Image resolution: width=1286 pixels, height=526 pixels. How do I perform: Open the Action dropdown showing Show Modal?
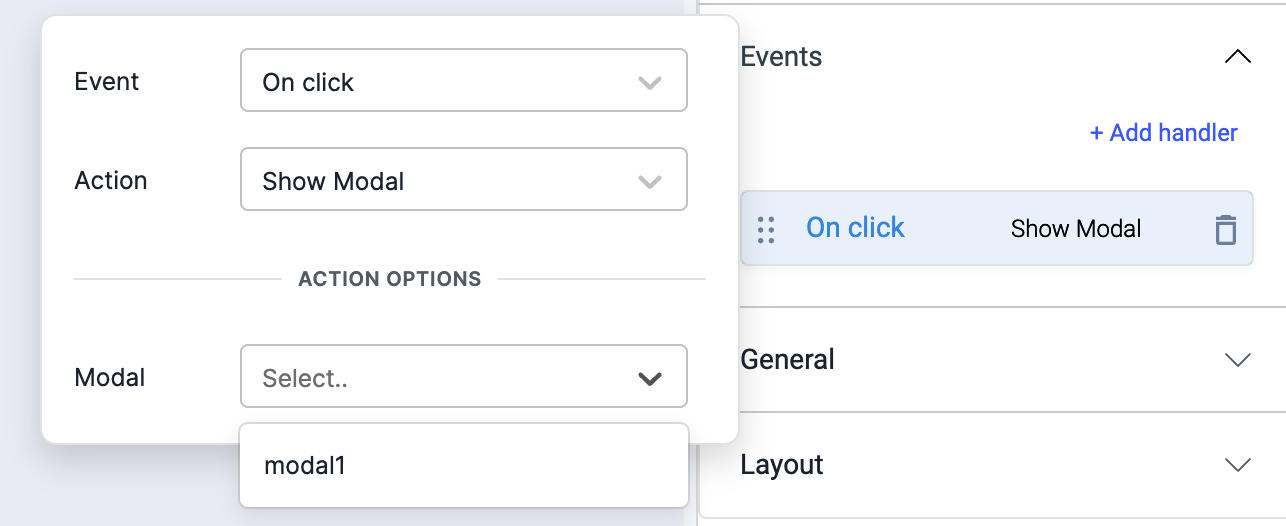440,180
